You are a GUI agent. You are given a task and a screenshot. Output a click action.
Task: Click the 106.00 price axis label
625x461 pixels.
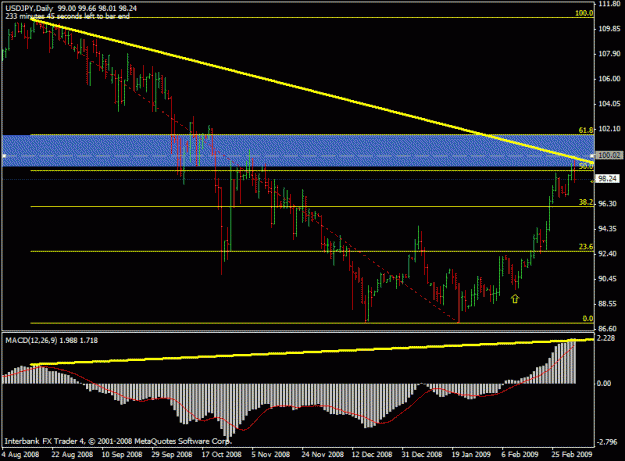609,79
